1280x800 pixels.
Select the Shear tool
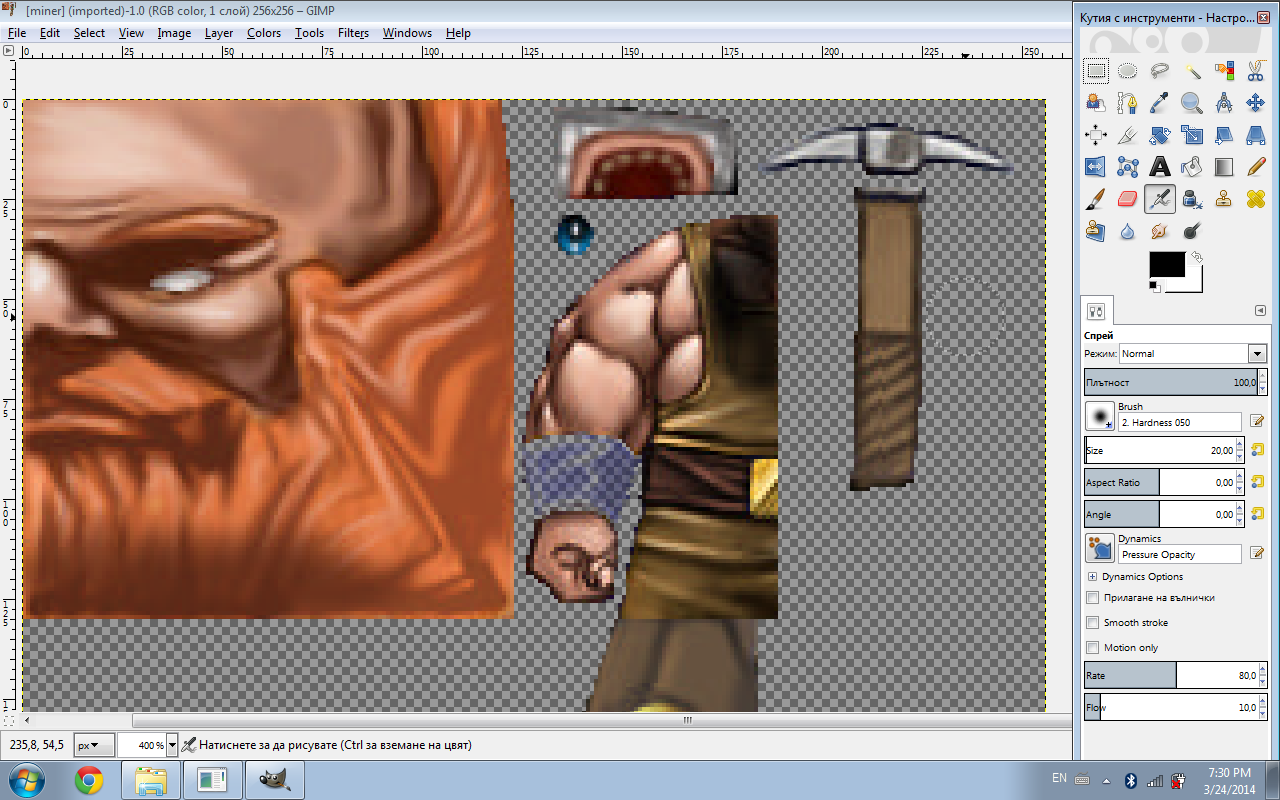[1224, 135]
